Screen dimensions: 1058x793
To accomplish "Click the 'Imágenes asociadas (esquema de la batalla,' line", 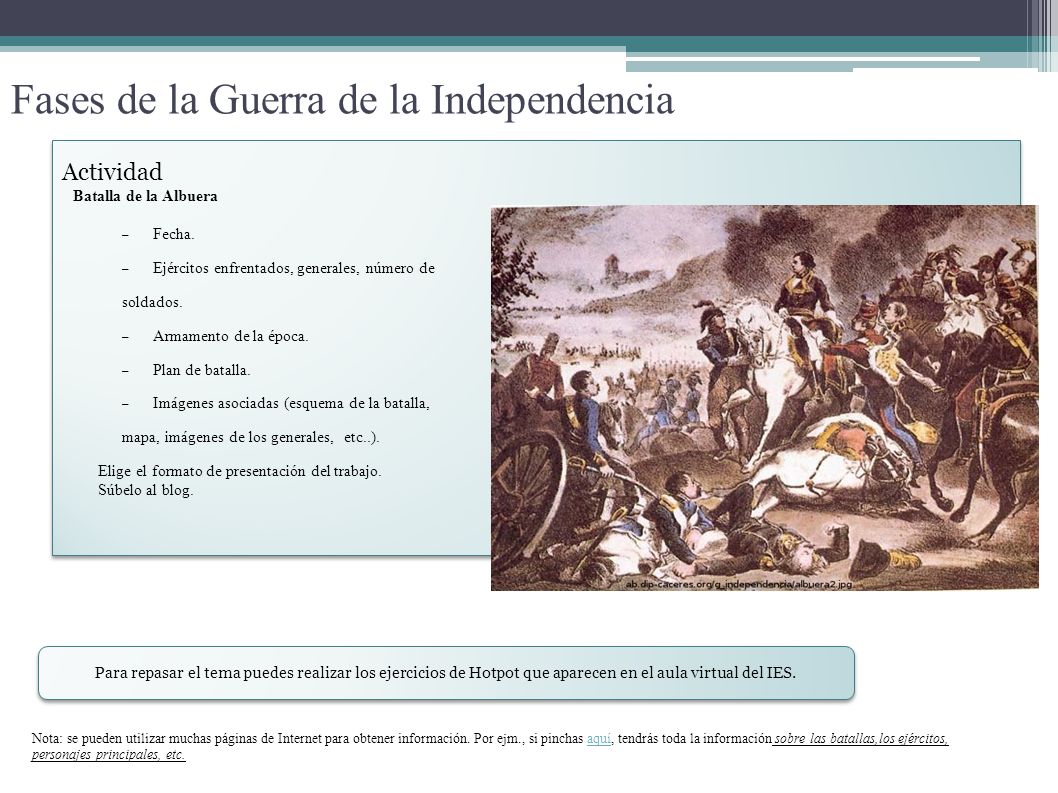I will 291,404.
